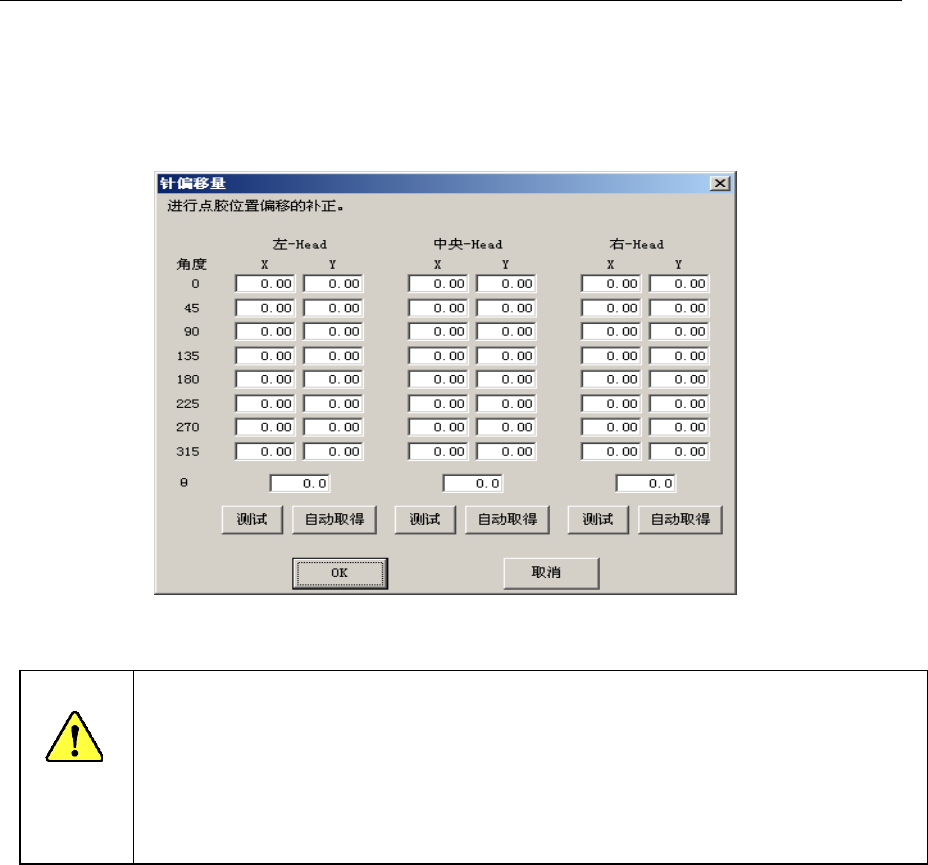The image size is (928, 865).
Task: Select 右-Head Y field at angle 45
Action: click(679, 308)
